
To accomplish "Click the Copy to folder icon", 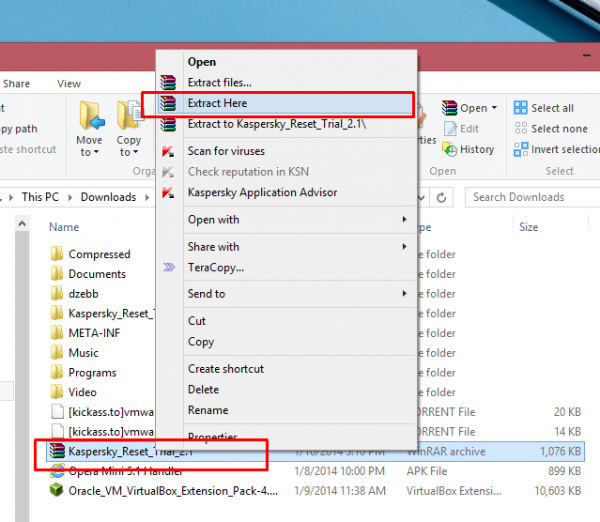I will pyautogui.click(x=130, y=115).
